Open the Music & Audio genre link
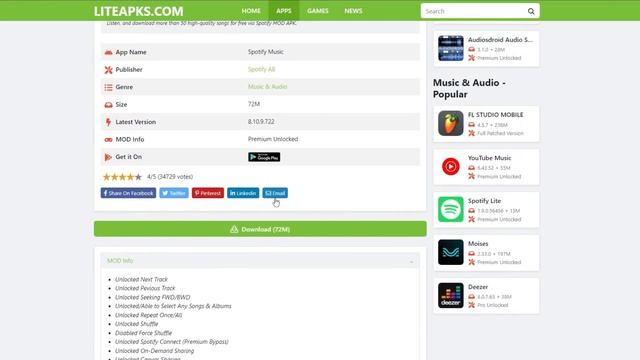The height and width of the screenshot is (360, 640). point(267,87)
